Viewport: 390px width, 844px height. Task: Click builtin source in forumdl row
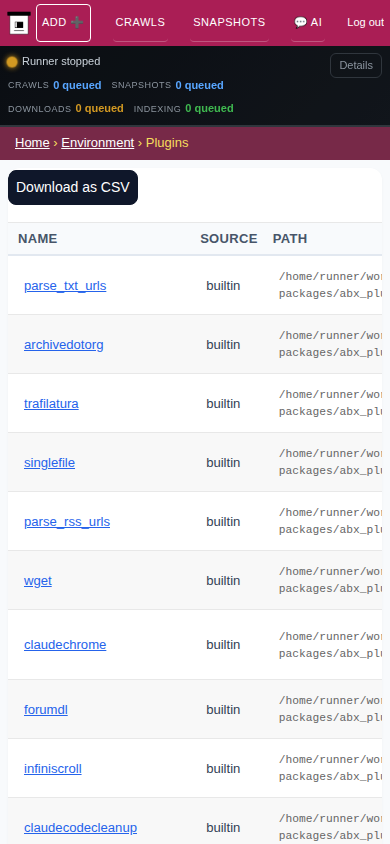click(223, 710)
